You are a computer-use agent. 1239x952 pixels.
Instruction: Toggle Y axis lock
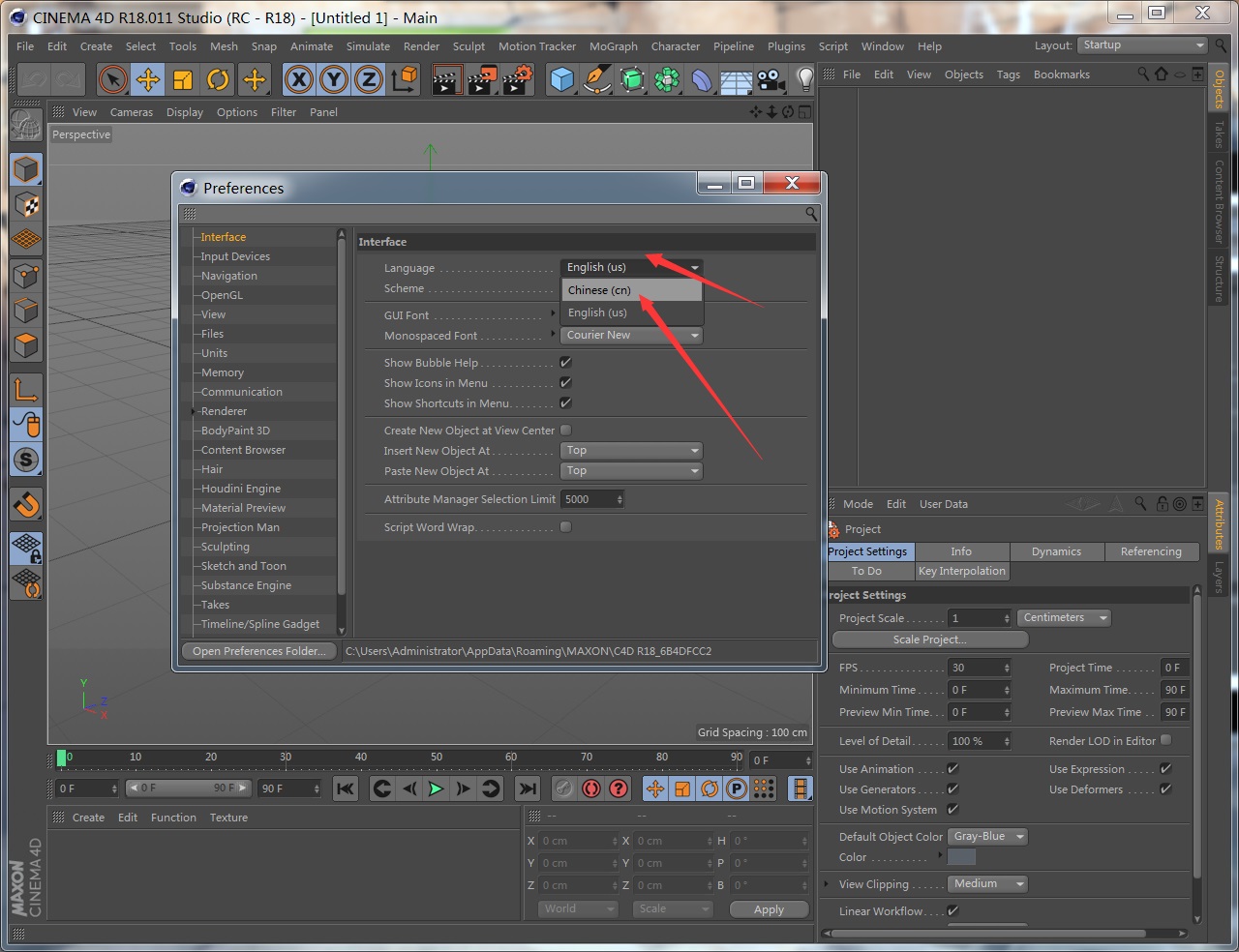click(334, 79)
